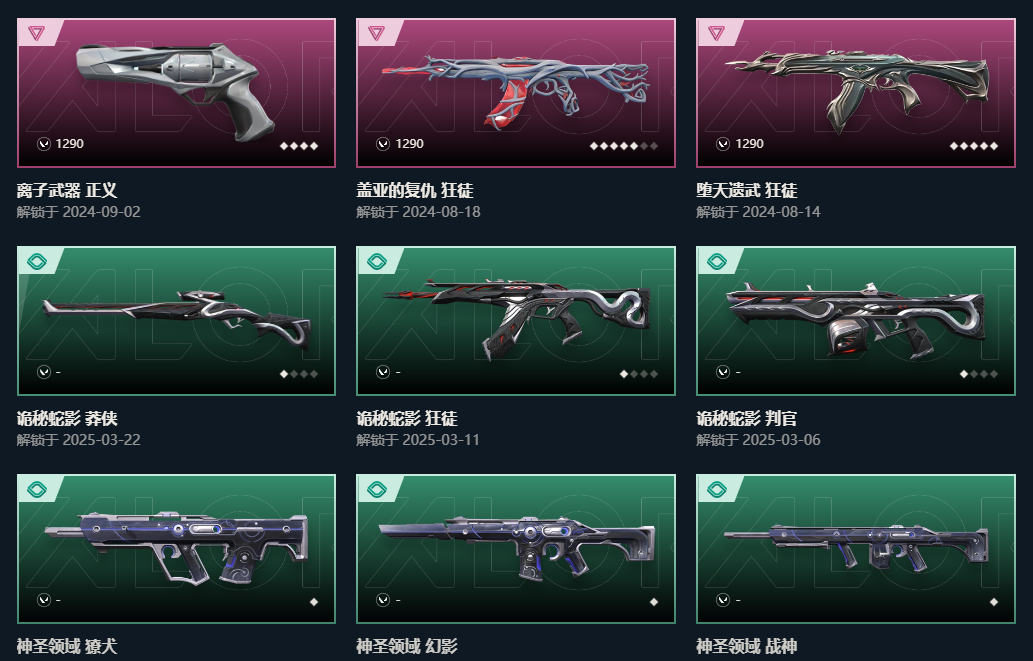Click the green tier icon on 诡秘蛇影 莽侠 card

click(x=37, y=262)
